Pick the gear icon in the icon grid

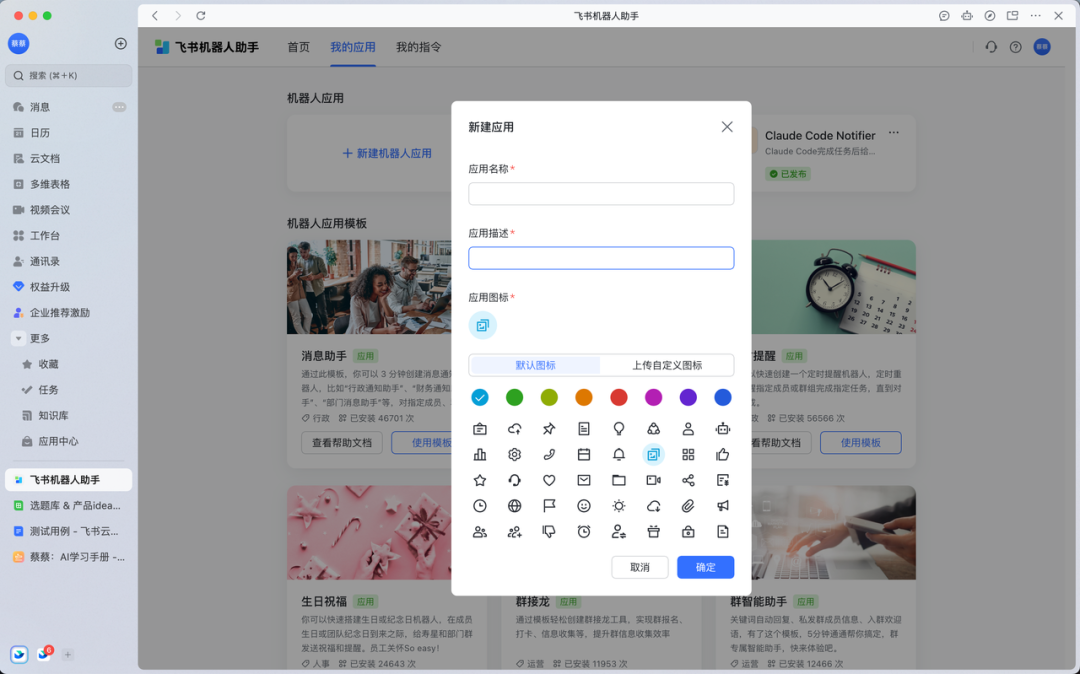(515, 454)
